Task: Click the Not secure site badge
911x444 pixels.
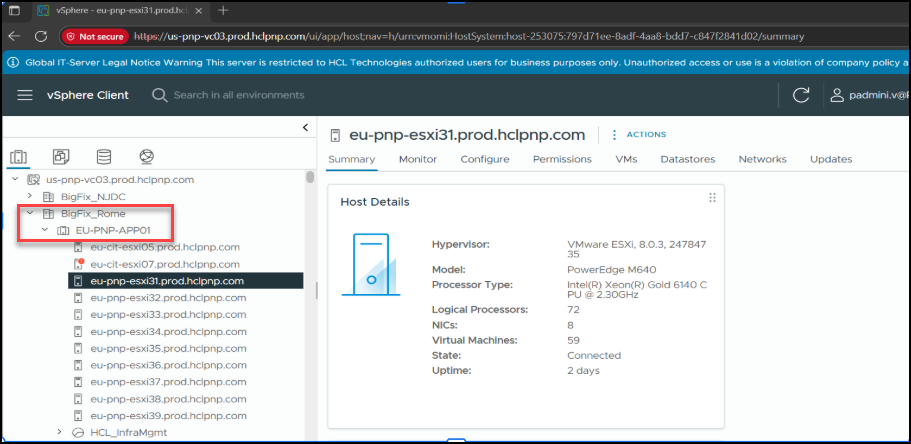Action: 95,37
